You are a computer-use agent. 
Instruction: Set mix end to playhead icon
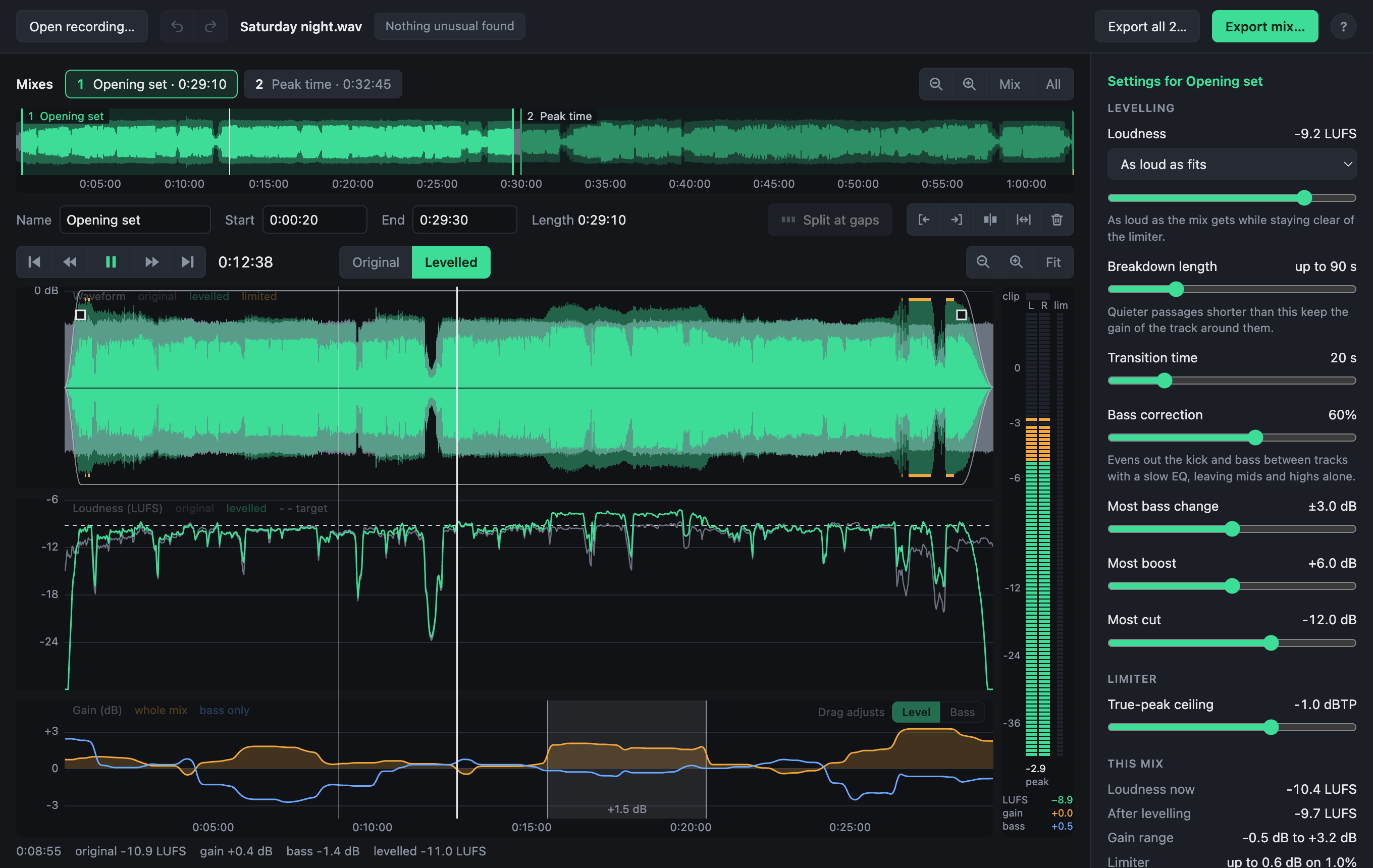(957, 220)
